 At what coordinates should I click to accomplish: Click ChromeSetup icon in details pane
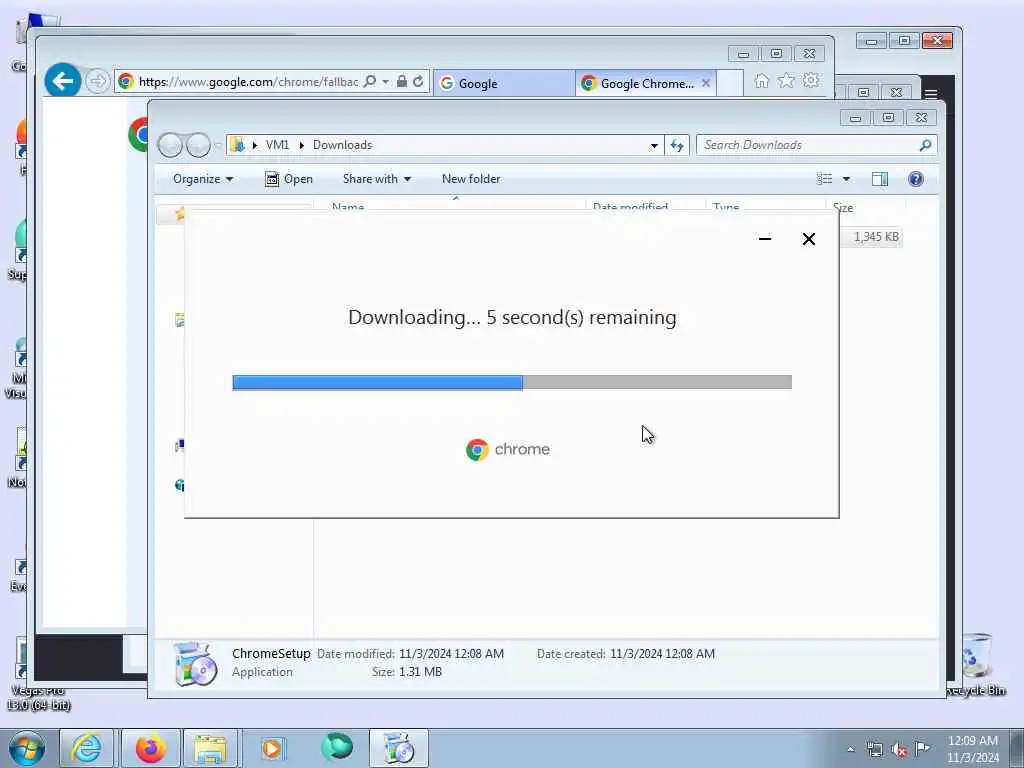(x=195, y=664)
